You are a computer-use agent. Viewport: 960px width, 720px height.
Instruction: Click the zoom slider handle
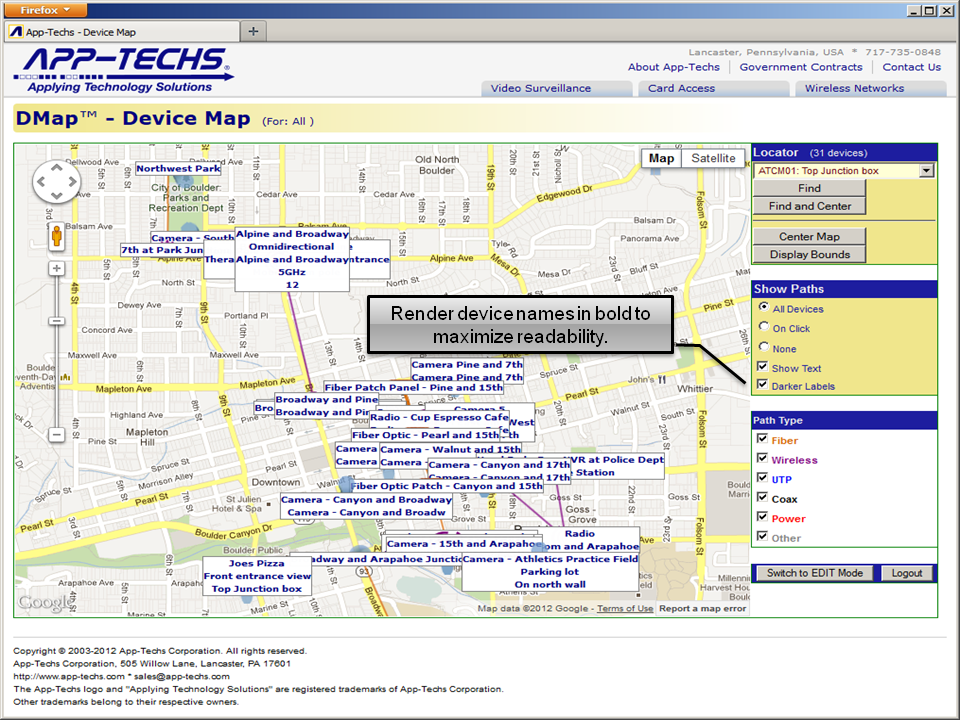[x=57, y=321]
